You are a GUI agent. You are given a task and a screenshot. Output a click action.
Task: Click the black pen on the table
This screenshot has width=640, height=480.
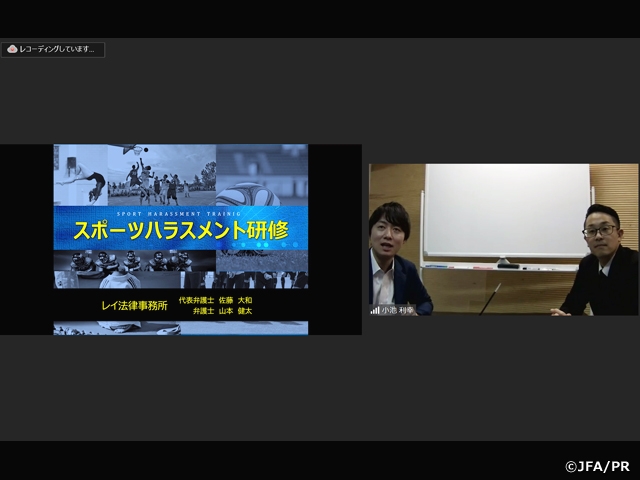490,298
